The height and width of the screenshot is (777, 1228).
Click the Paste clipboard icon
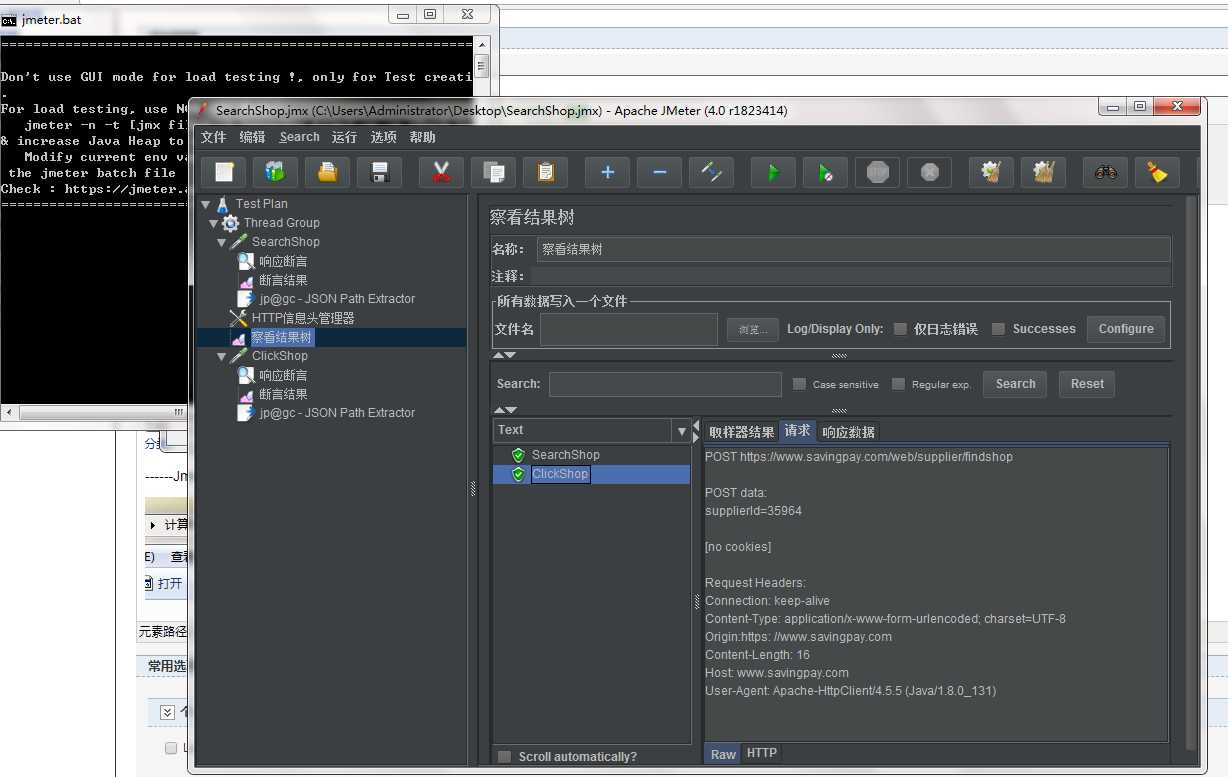(x=545, y=172)
